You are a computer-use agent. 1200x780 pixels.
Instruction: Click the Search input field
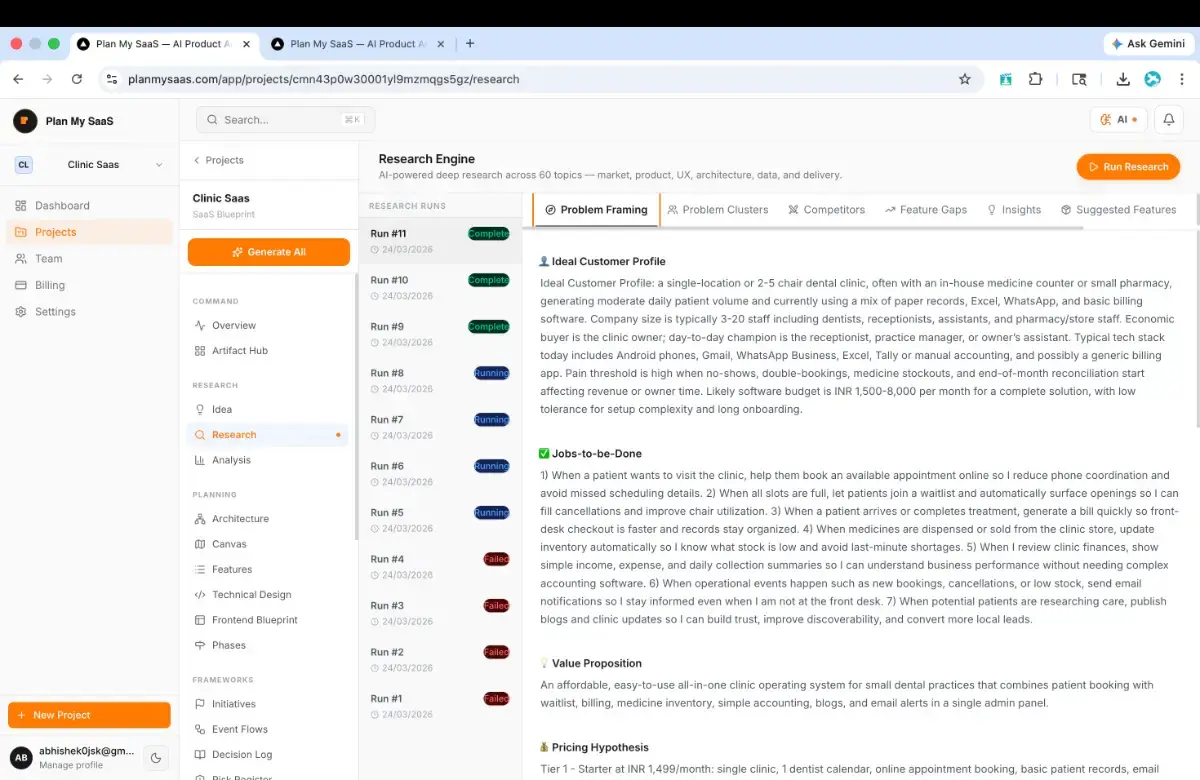point(285,120)
